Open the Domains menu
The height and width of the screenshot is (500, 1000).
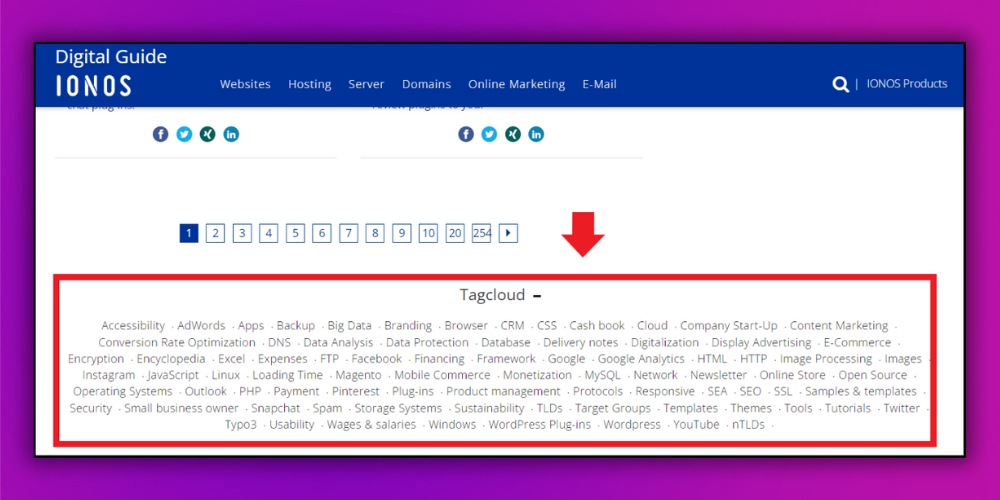click(x=426, y=84)
